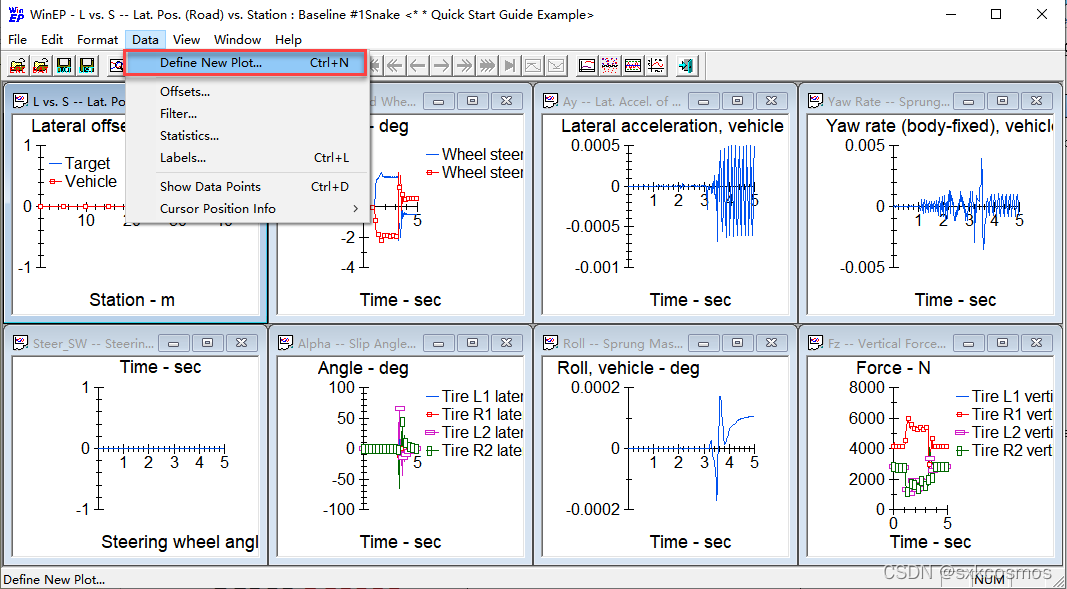This screenshot has height=589, width=1067.
Task: Click the Alpha Slip Angle window title icon
Action: [285, 343]
